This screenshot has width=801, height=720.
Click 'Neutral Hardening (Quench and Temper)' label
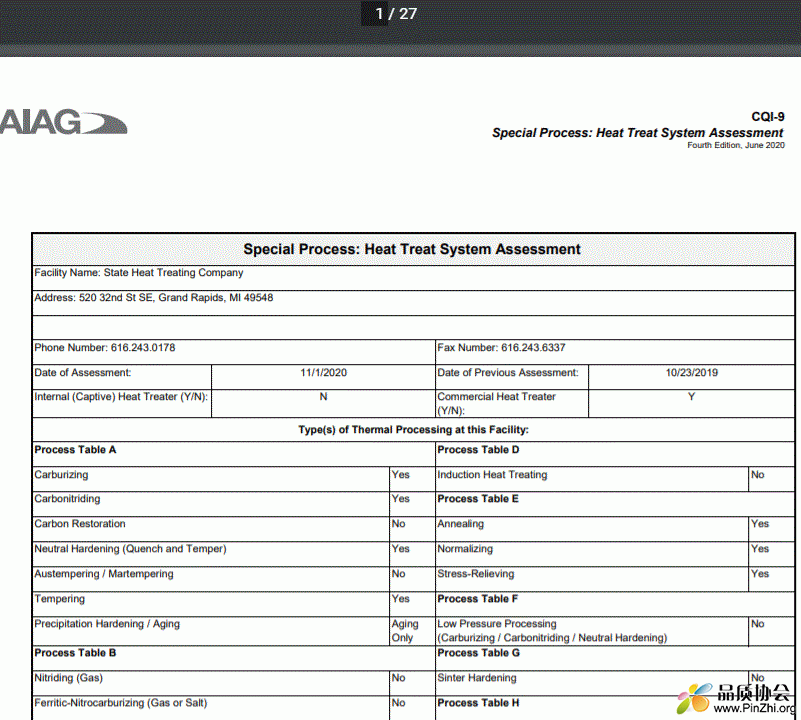[130, 549]
